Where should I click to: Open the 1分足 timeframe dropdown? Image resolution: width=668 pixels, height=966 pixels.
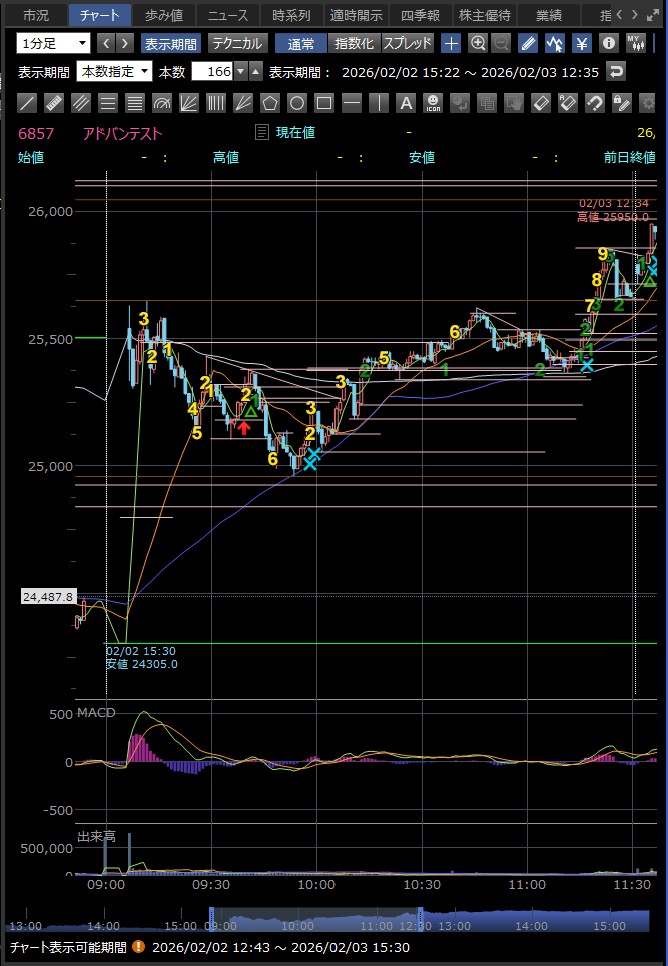coord(53,43)
